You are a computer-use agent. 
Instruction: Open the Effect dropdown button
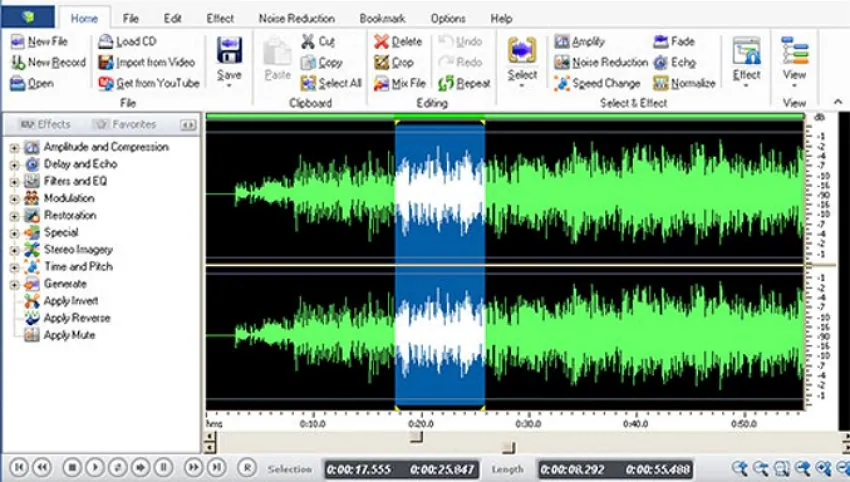click(x=746, y=62)
